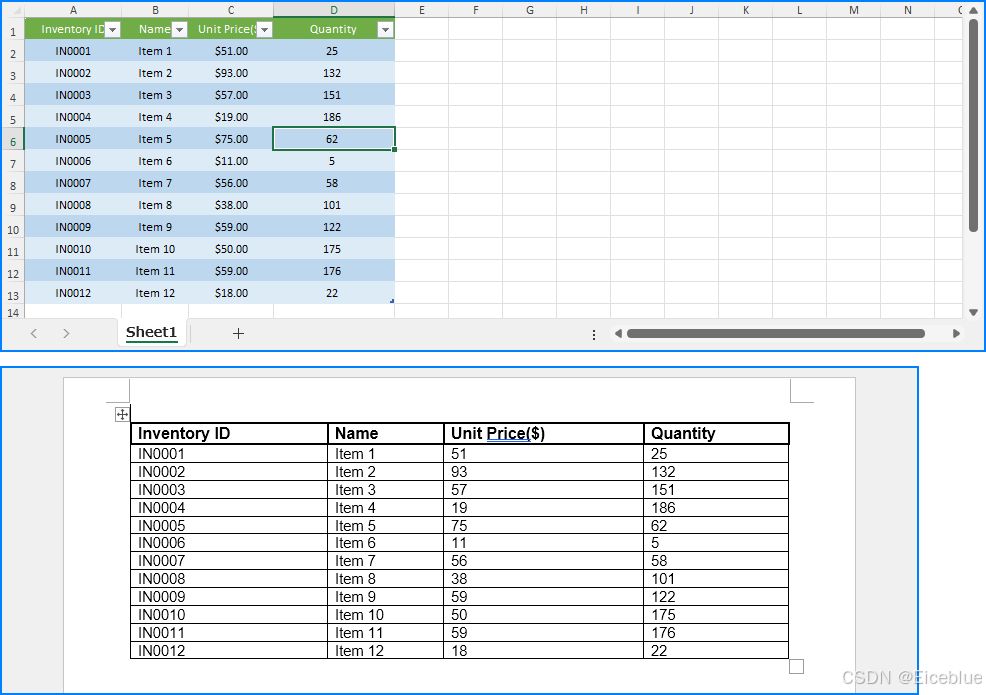Open the Name column filter dropdown

pyautogui.click(x=180, y=30)
